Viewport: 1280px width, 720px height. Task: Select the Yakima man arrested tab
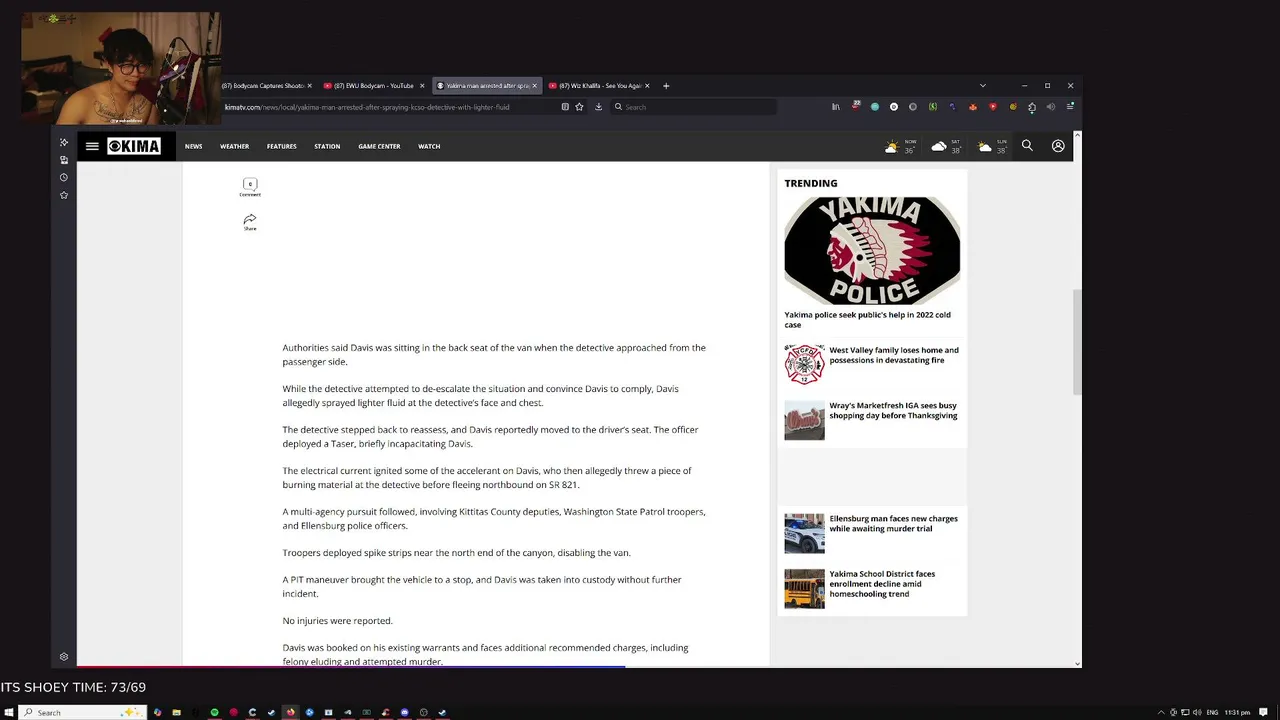[487, 86]
